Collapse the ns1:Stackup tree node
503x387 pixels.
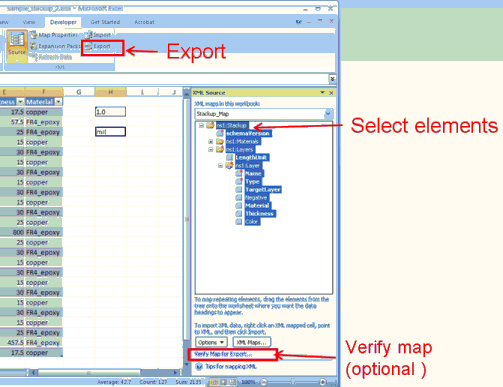coord(201,125)
